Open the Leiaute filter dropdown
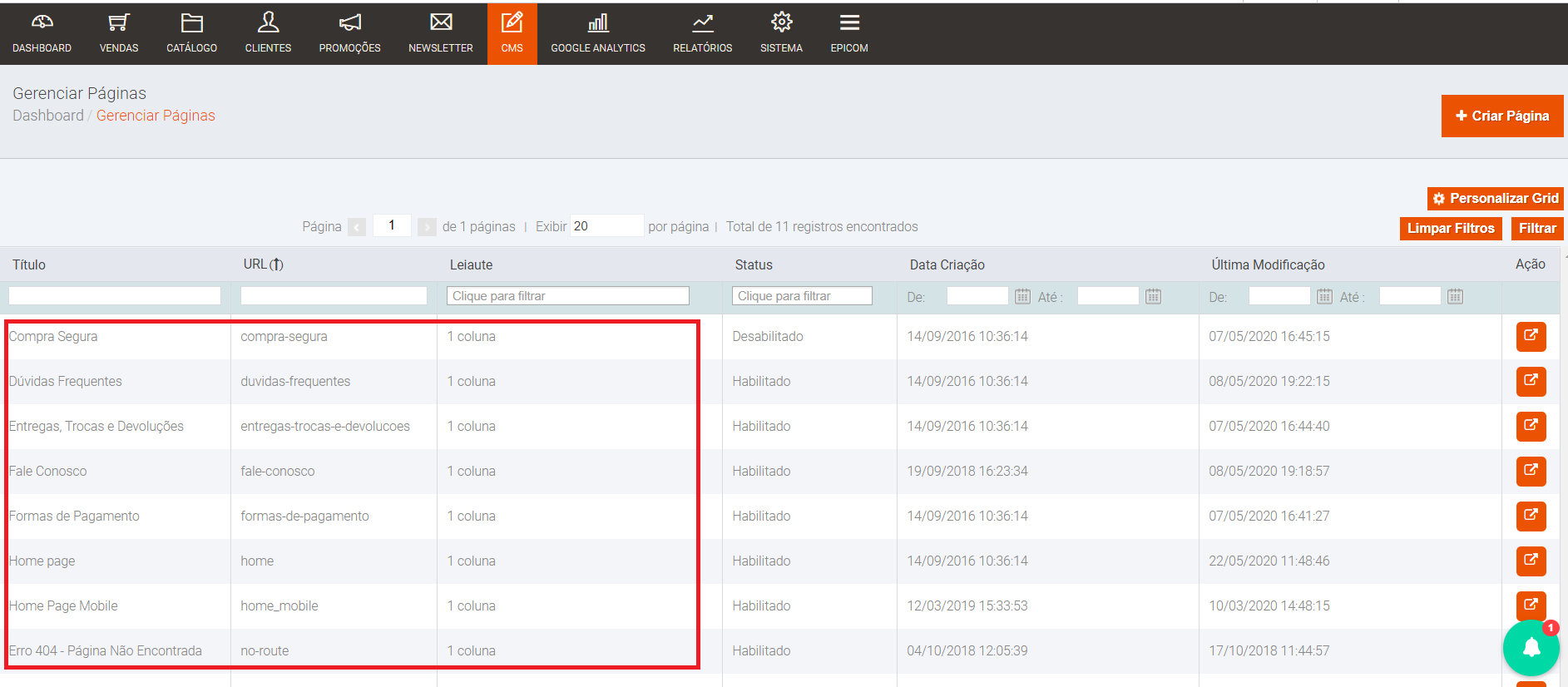 coord(568,296)
